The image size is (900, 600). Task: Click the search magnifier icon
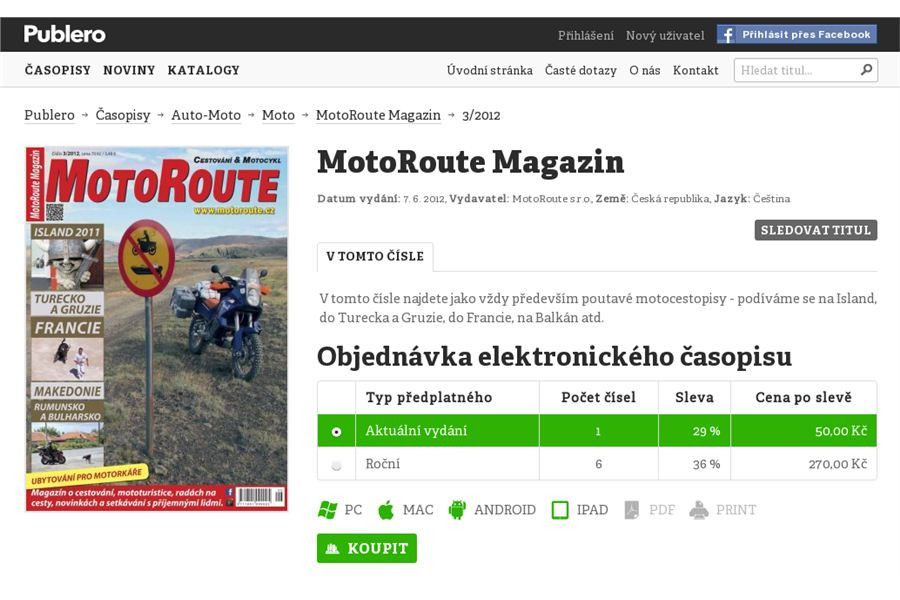click(x=866, y=70)
